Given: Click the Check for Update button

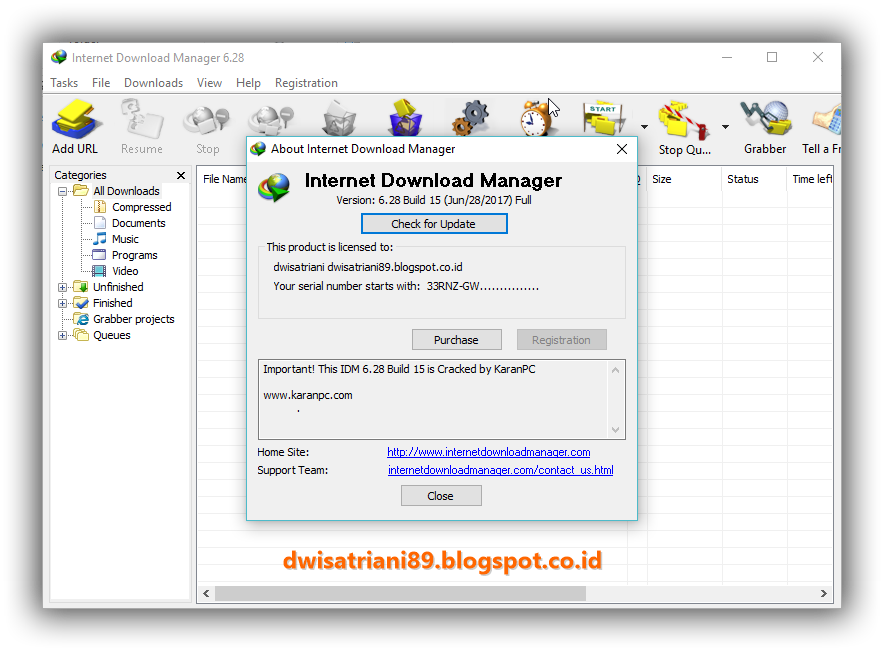Looking at the screenshot, I should tap(434, 224).
